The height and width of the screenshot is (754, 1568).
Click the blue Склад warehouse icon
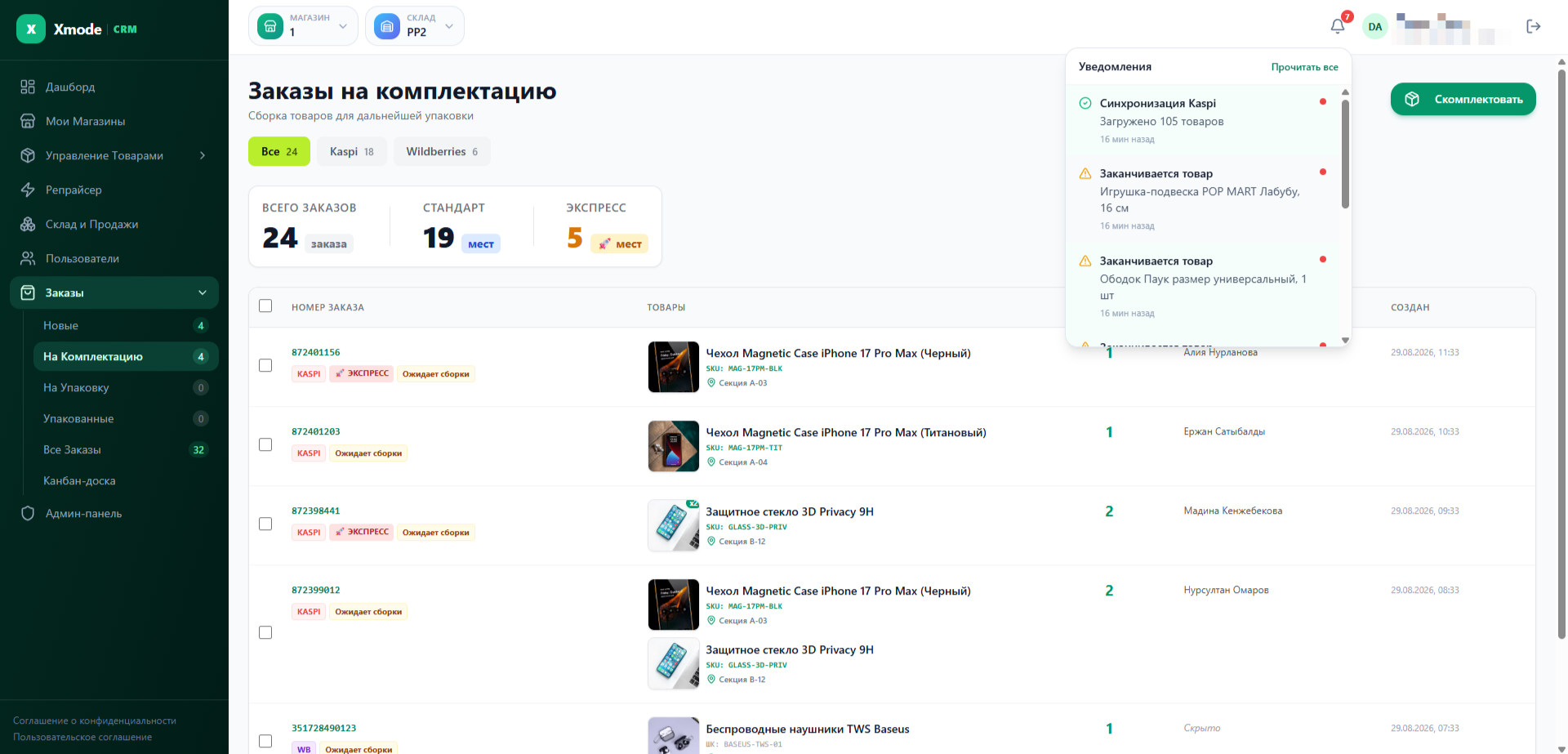tap(387, 26)
